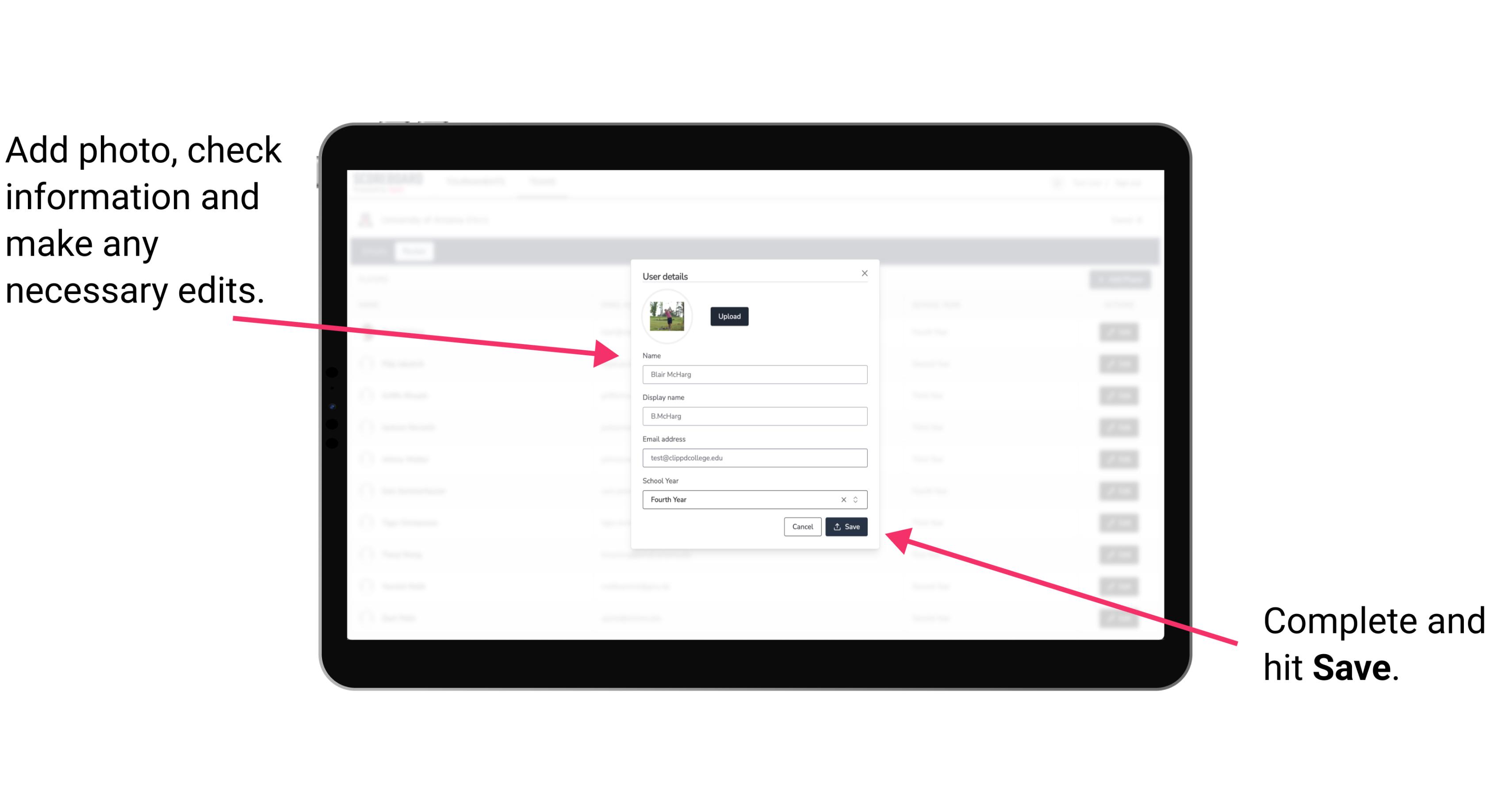Click the Upload photo icon button

coord(728,316)
